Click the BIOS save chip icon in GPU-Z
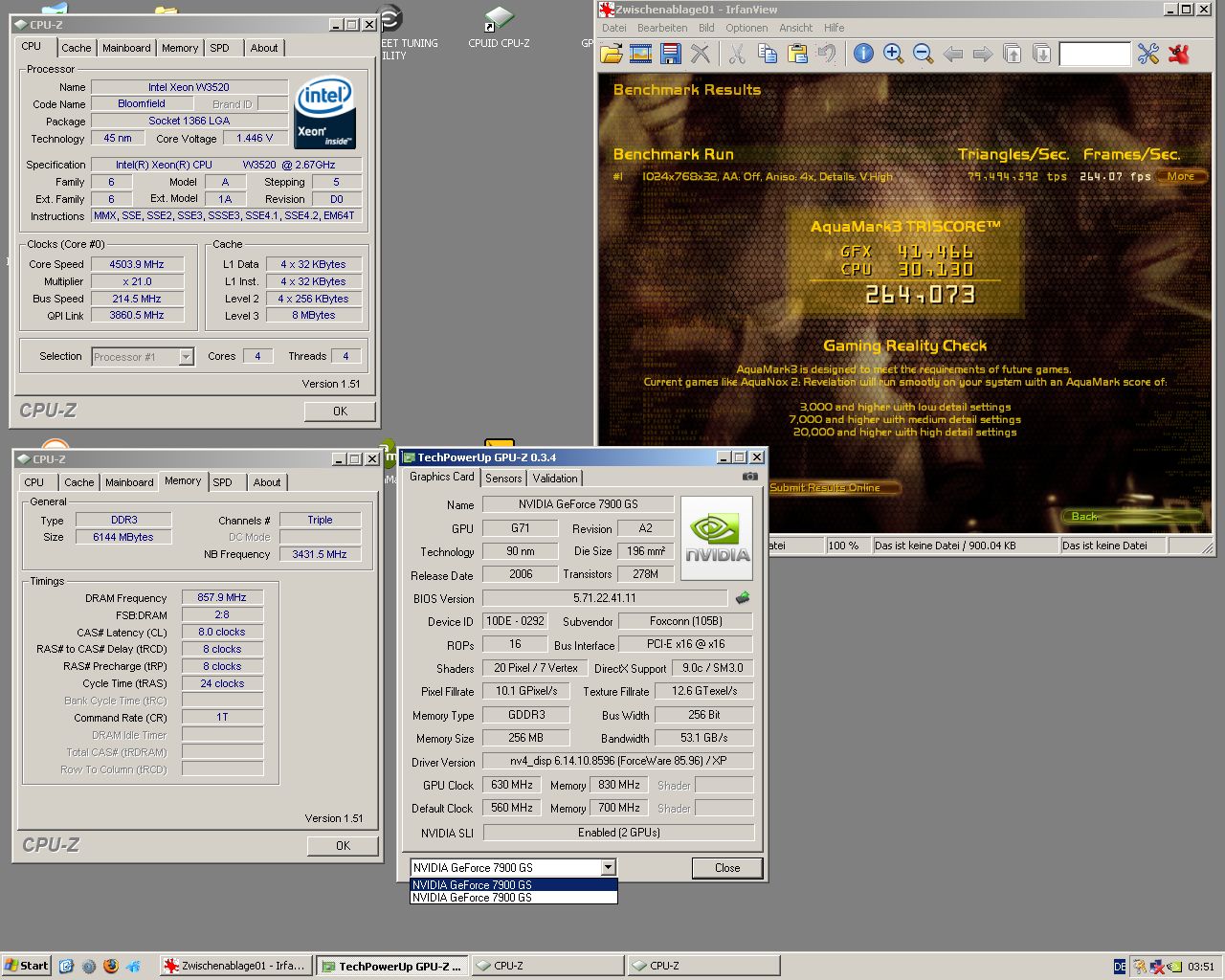The image size is (1225, 980). click(742, 598)
